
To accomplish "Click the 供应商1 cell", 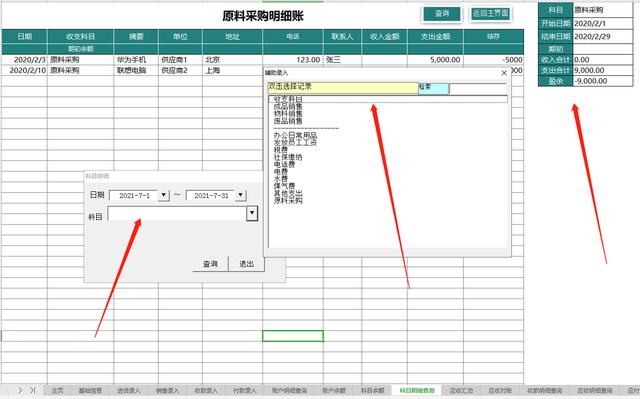I will tap(180, 60).
